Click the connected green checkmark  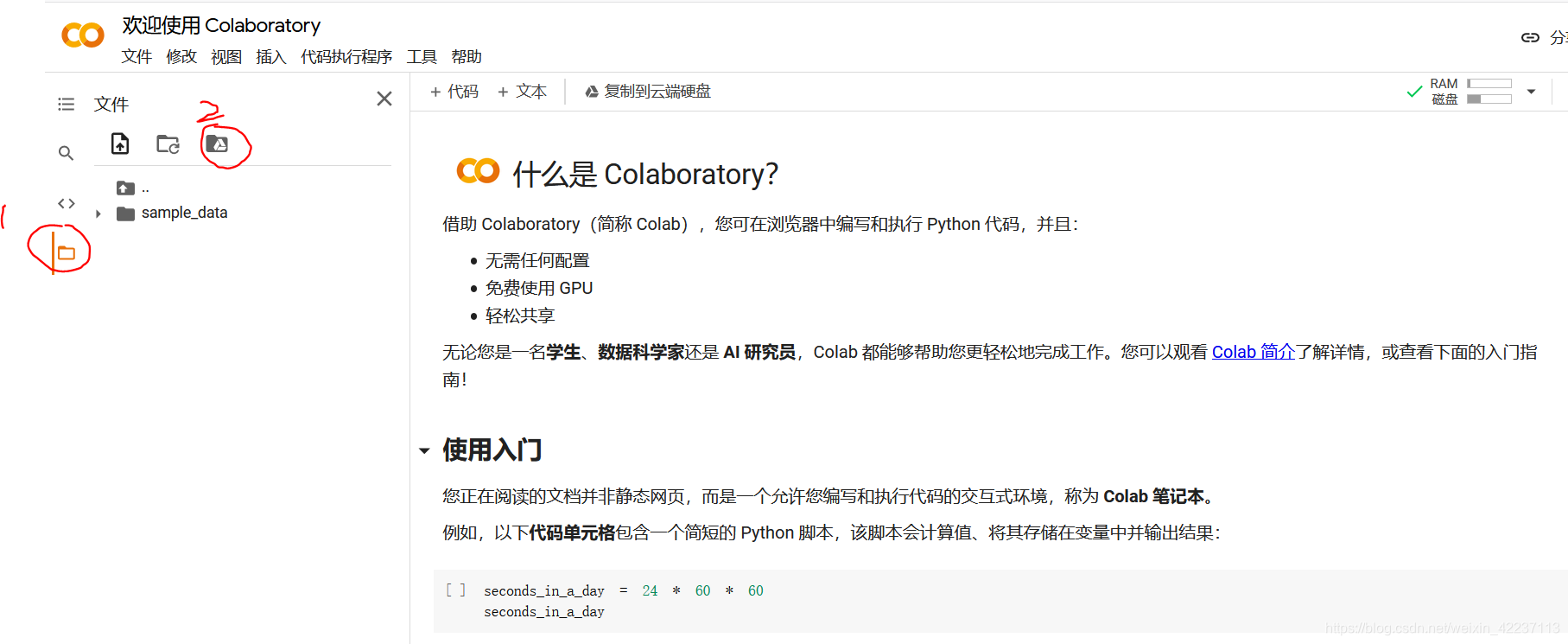[1414, 92]
